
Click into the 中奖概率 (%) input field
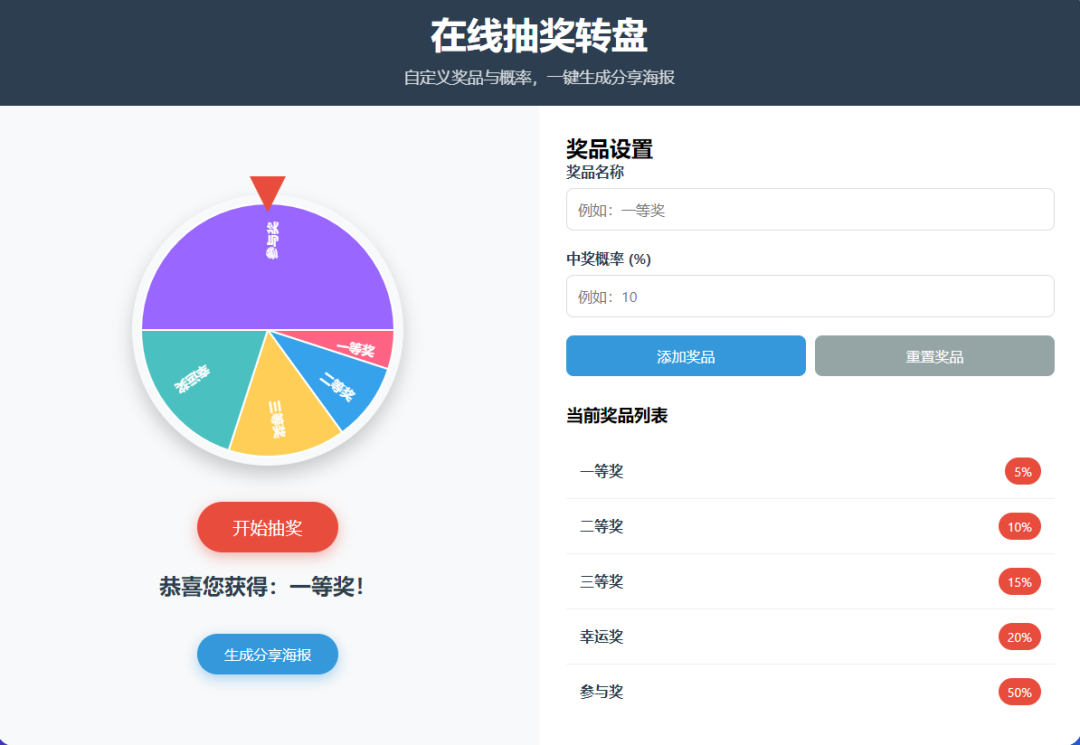(810, 297)
